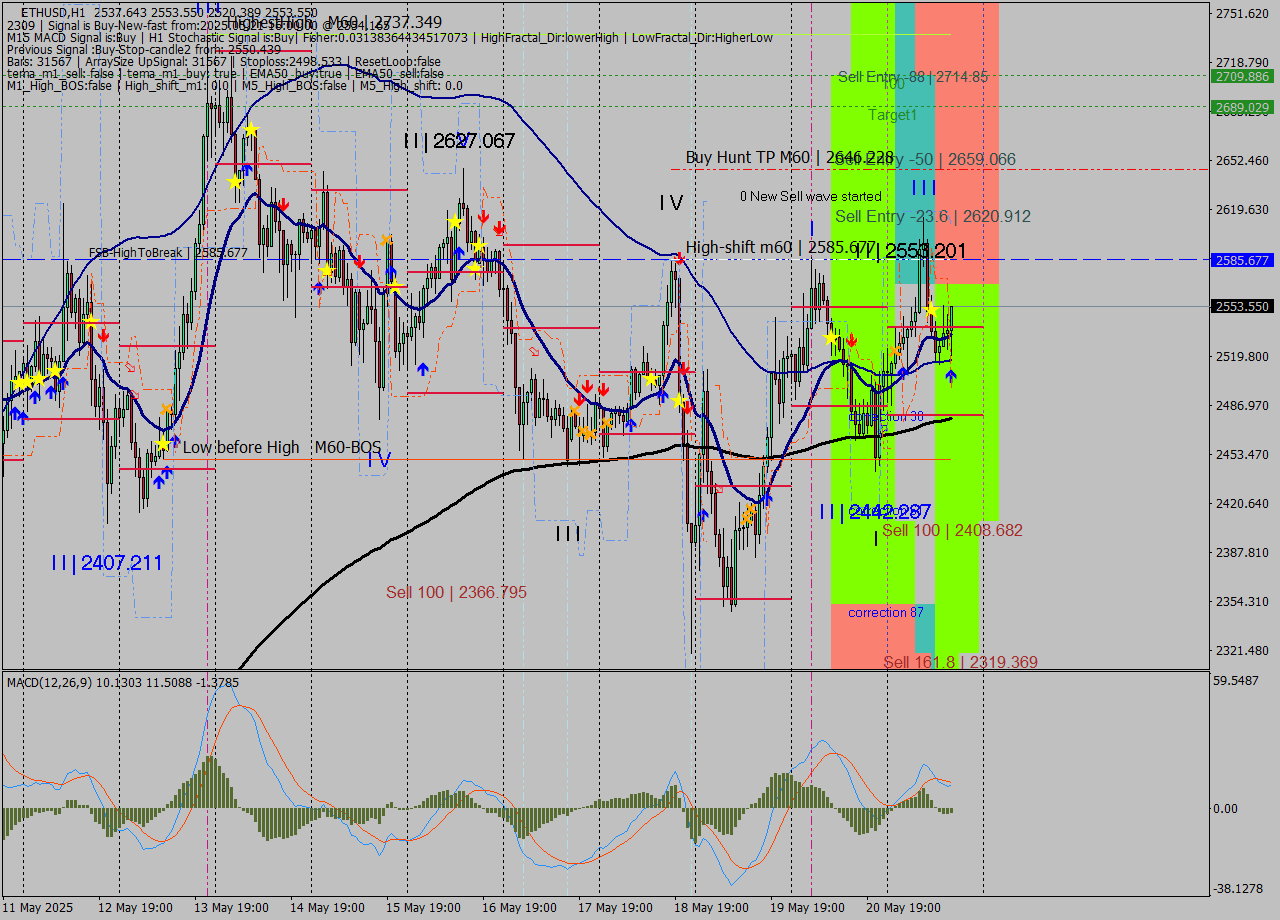Select the current price tag 2553.550 on axis
This screenshot has width=1280, height=920.
(1241, 307)
